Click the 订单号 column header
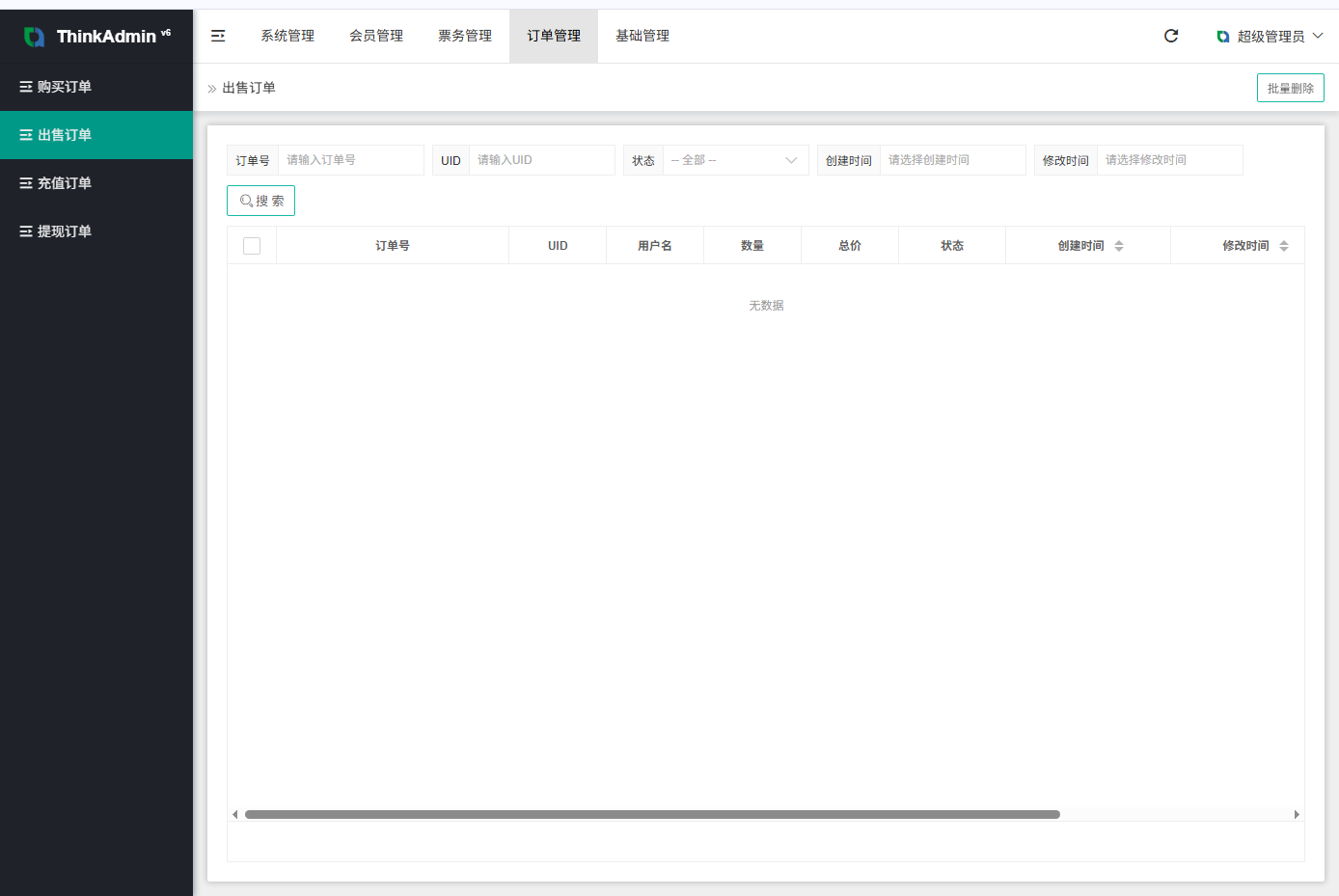1339x896 pixels. coord(393,246)
